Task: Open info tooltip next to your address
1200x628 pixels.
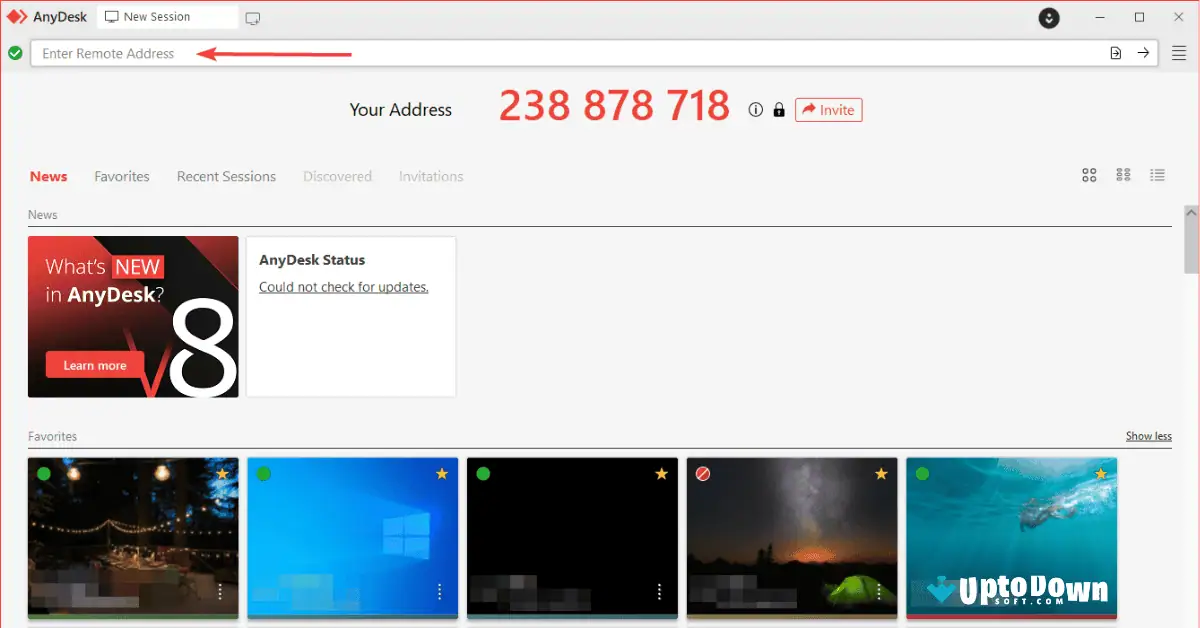Action: point(755,110)
